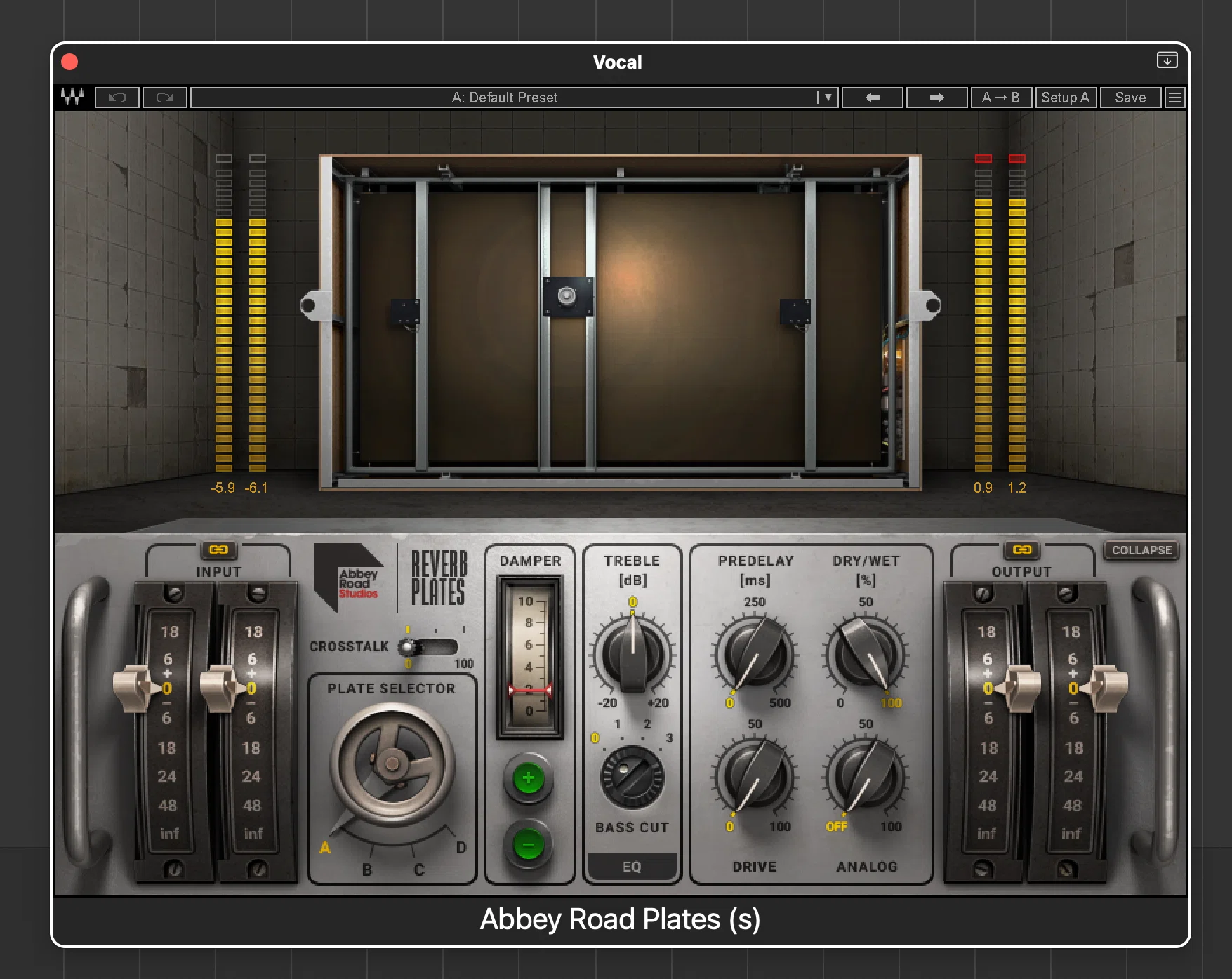This screenshot has height=979, width=1232.
Task: Click the Dry/Wet knob
Action: [866, 655]
